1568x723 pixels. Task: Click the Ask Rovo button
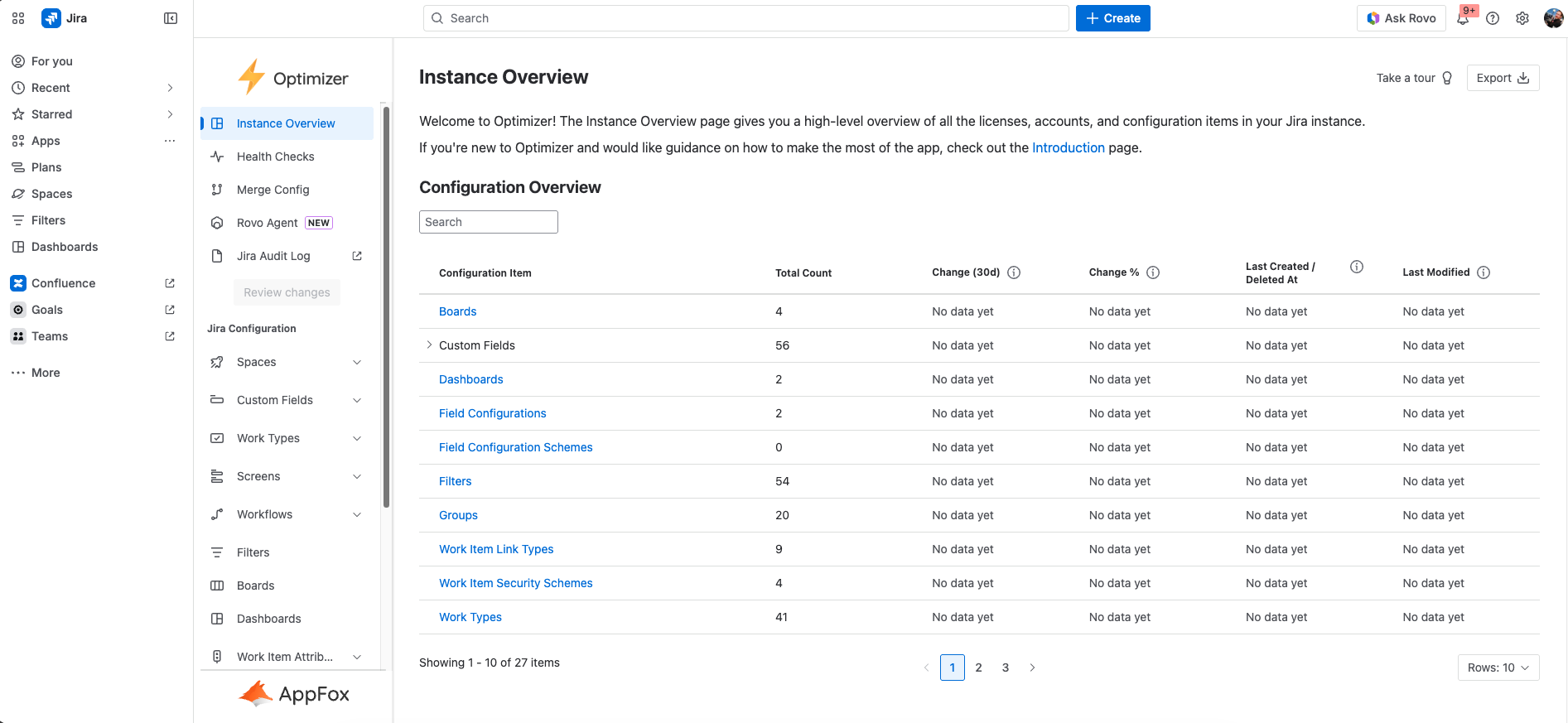1402,18
